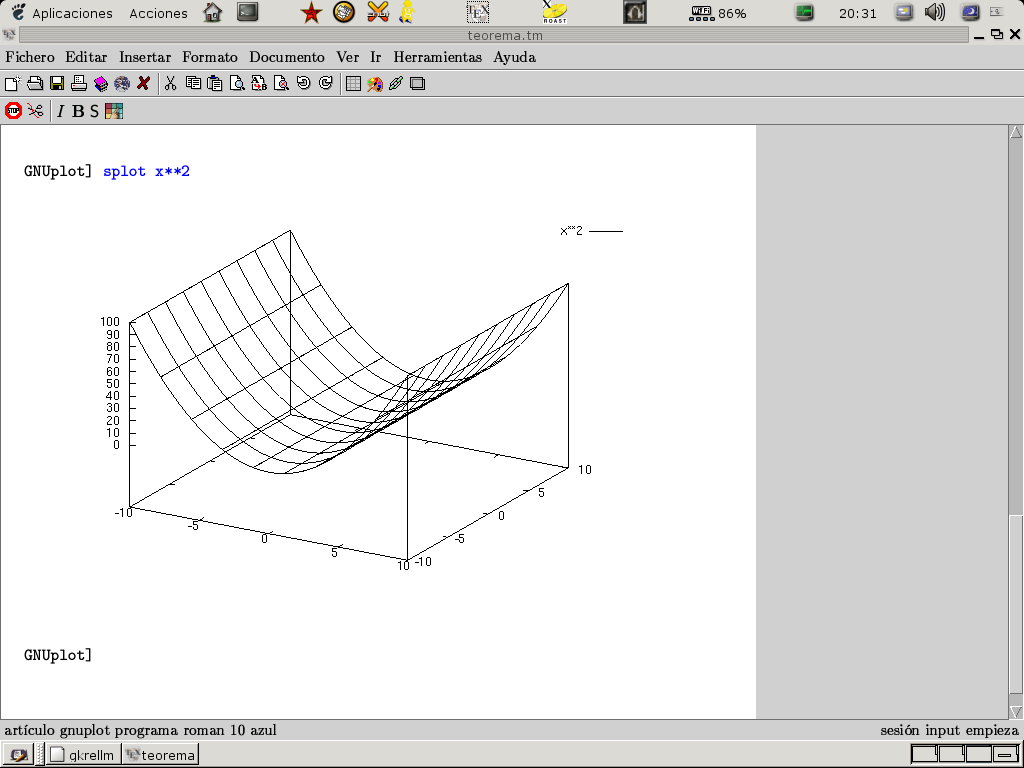Open the Aplicaciones panel menu
This screenshot has height=768, width=1024.
pos(72,13)
